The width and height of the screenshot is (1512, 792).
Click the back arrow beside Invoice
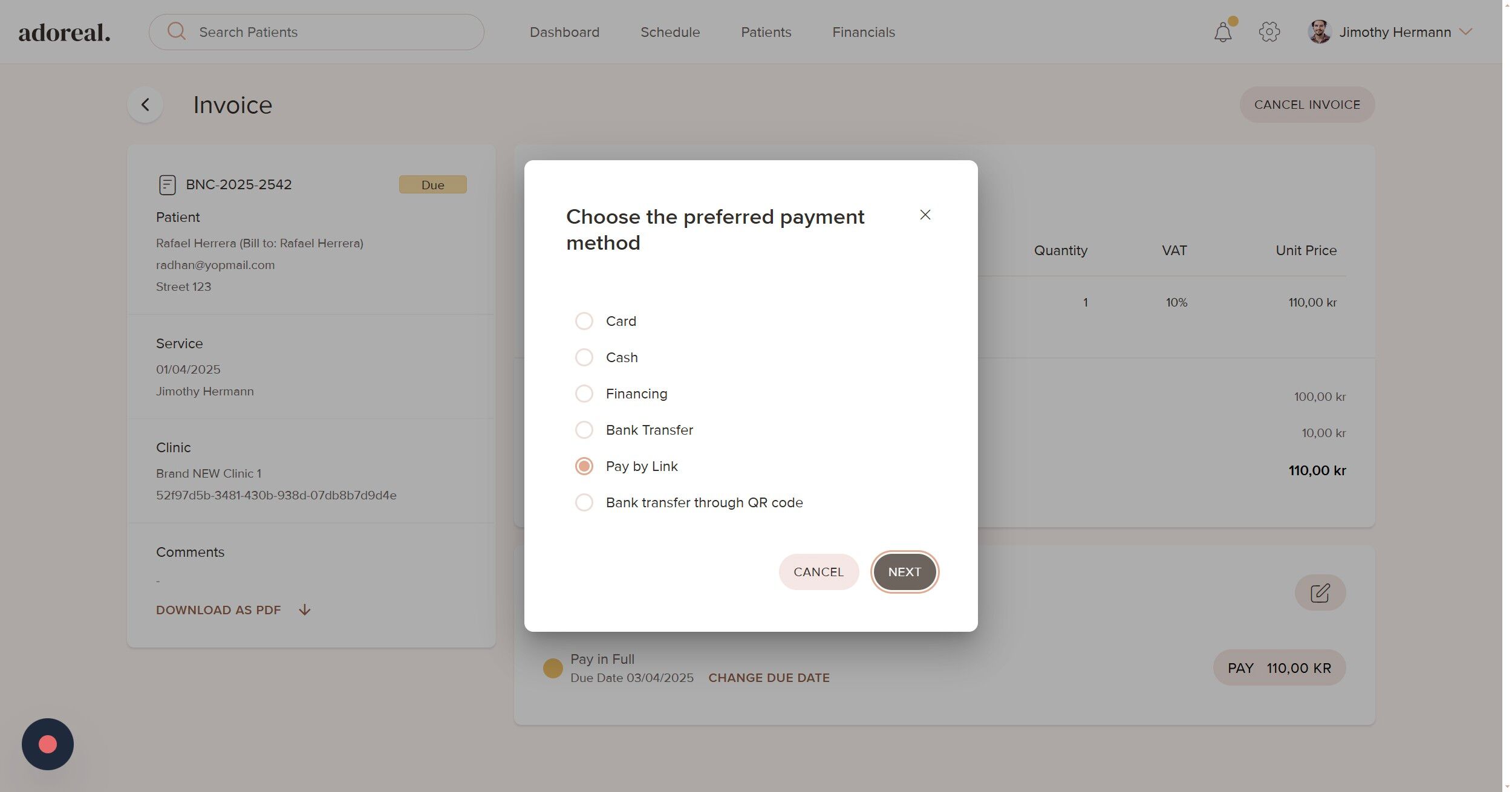click(145, 105)
